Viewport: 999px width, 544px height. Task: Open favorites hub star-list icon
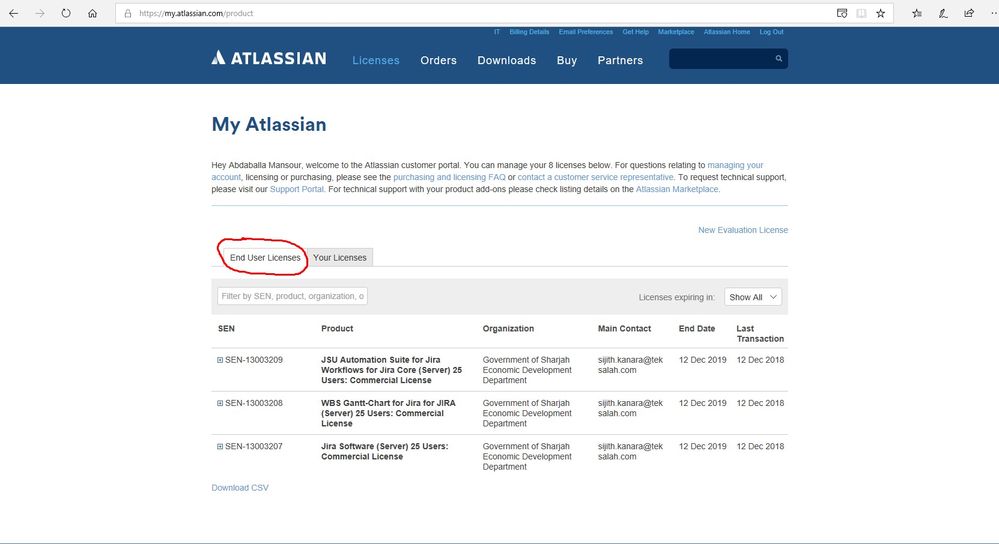917,13
